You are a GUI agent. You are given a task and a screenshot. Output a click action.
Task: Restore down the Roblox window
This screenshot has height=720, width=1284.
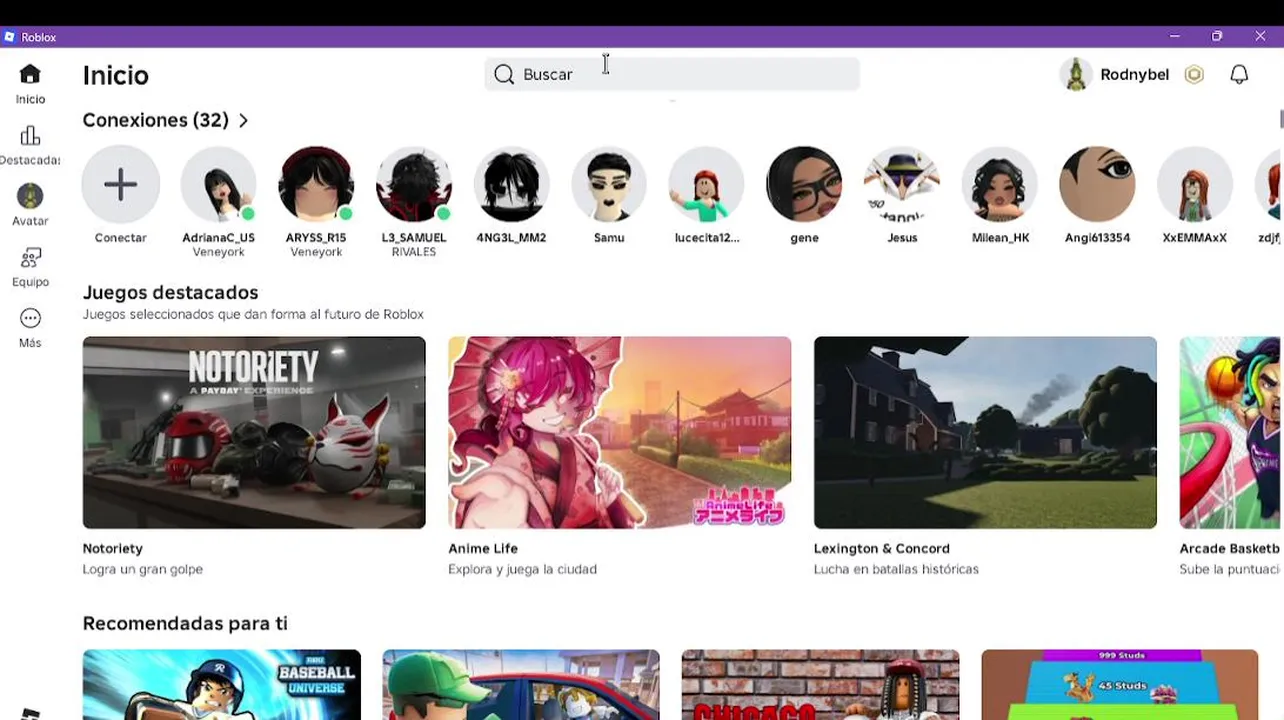(x=1217, y=36)
